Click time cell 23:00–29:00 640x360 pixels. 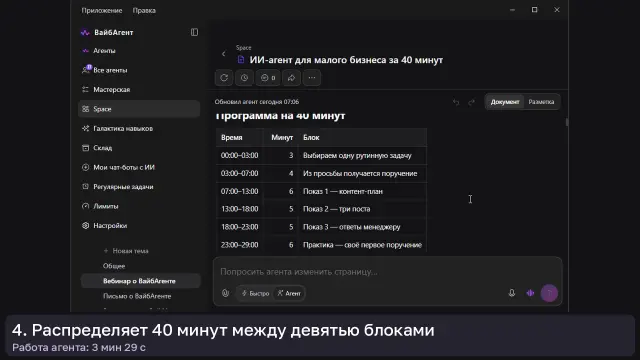pos(240,245)
